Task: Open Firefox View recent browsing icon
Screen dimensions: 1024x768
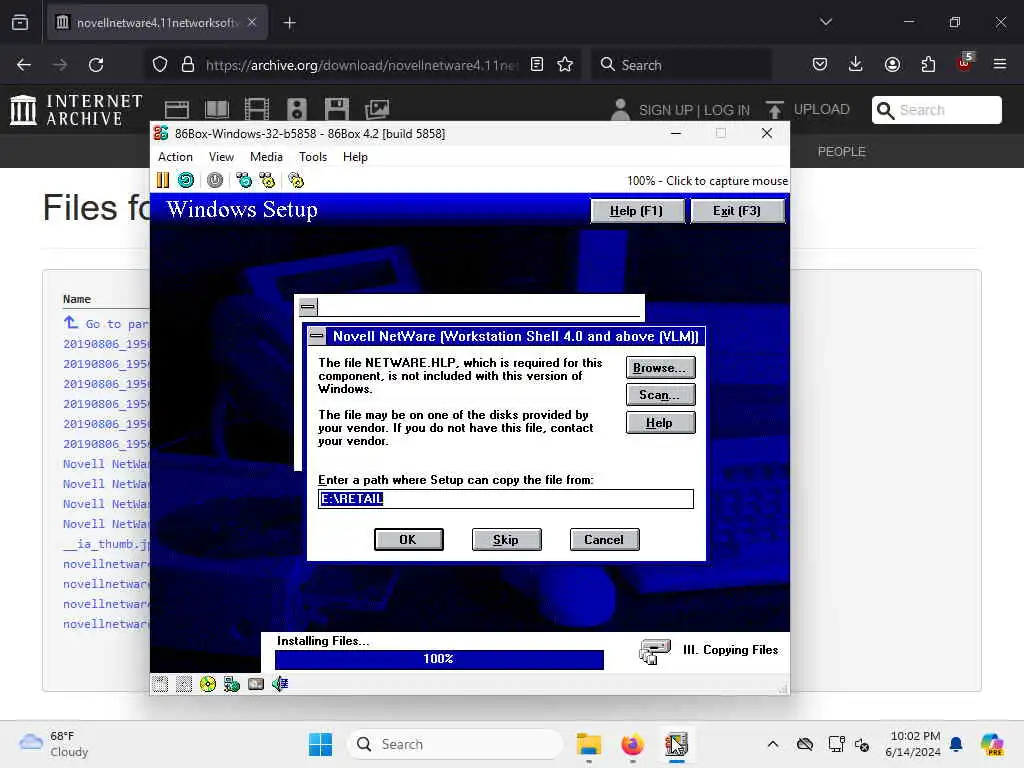Action: (x=20, y=23)
